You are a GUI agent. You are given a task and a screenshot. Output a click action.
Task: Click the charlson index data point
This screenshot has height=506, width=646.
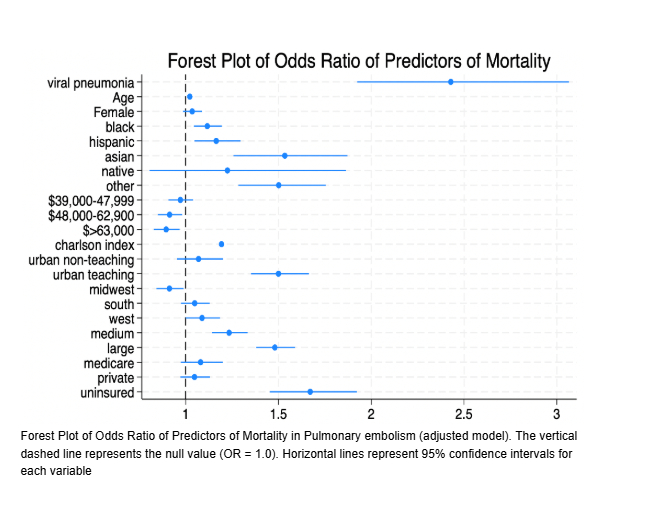click(221, 244)
